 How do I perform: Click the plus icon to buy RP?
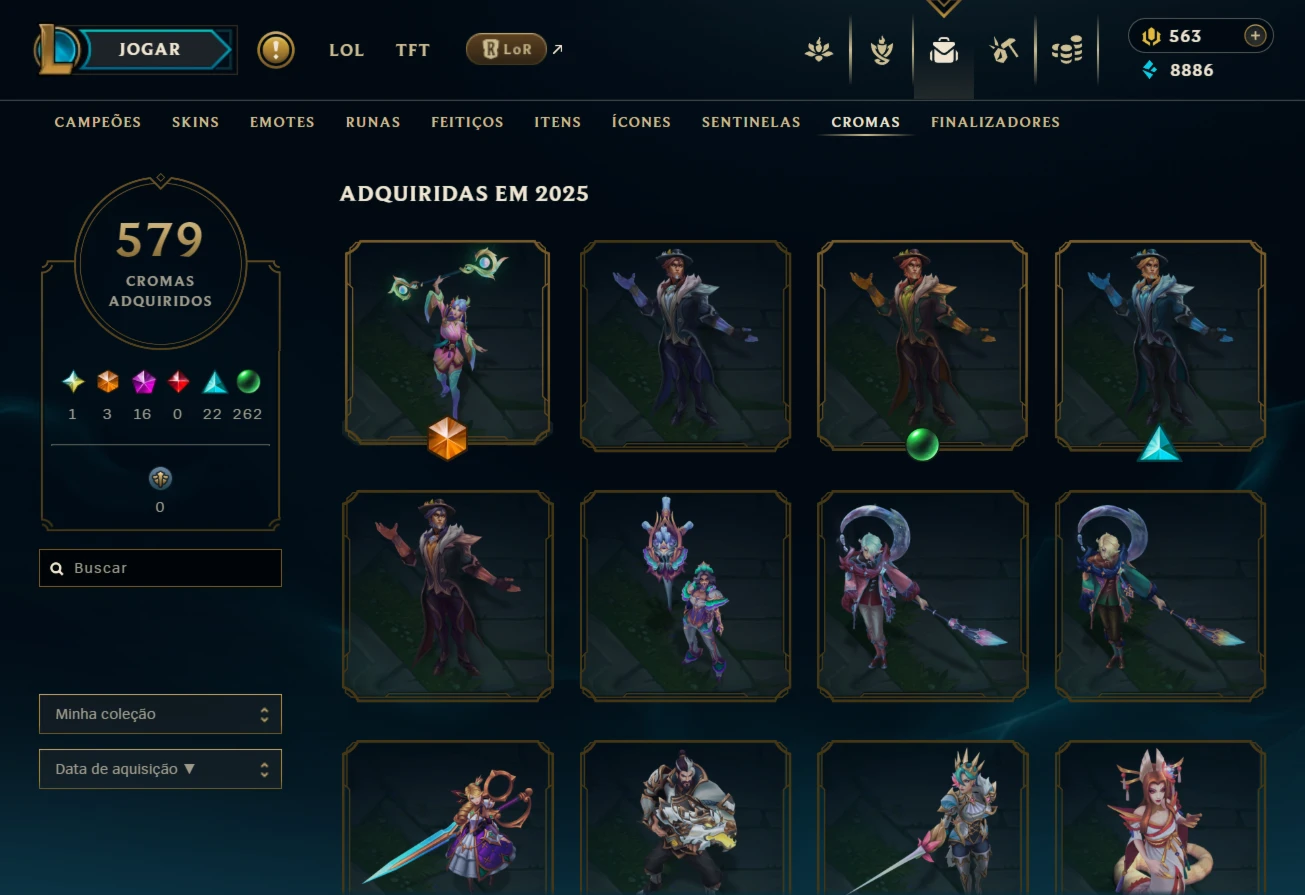click(x=1255, y=36)
